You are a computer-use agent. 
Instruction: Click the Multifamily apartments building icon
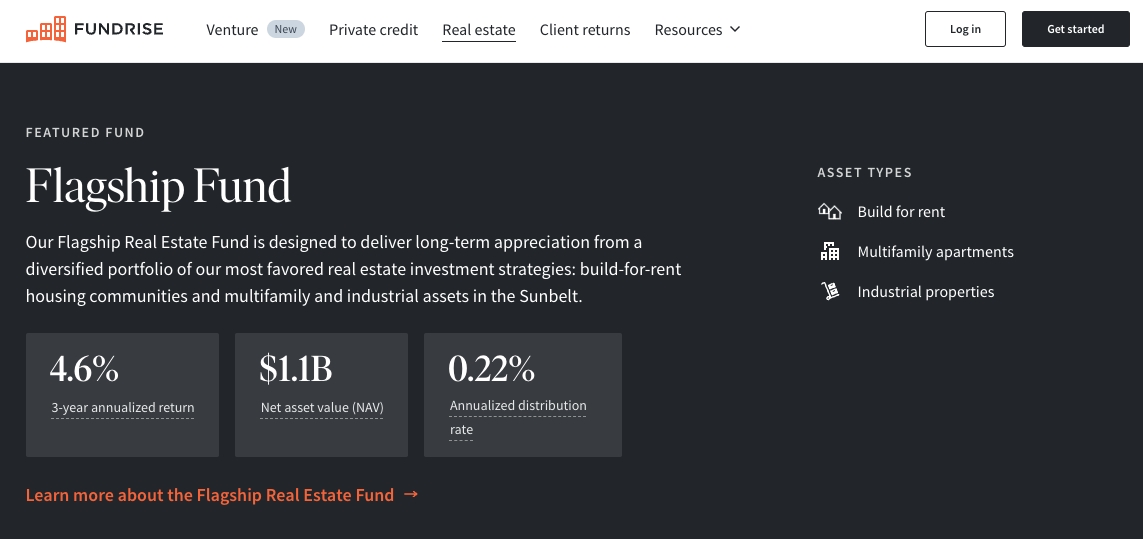pyautogui.click(x=829, y=252)
